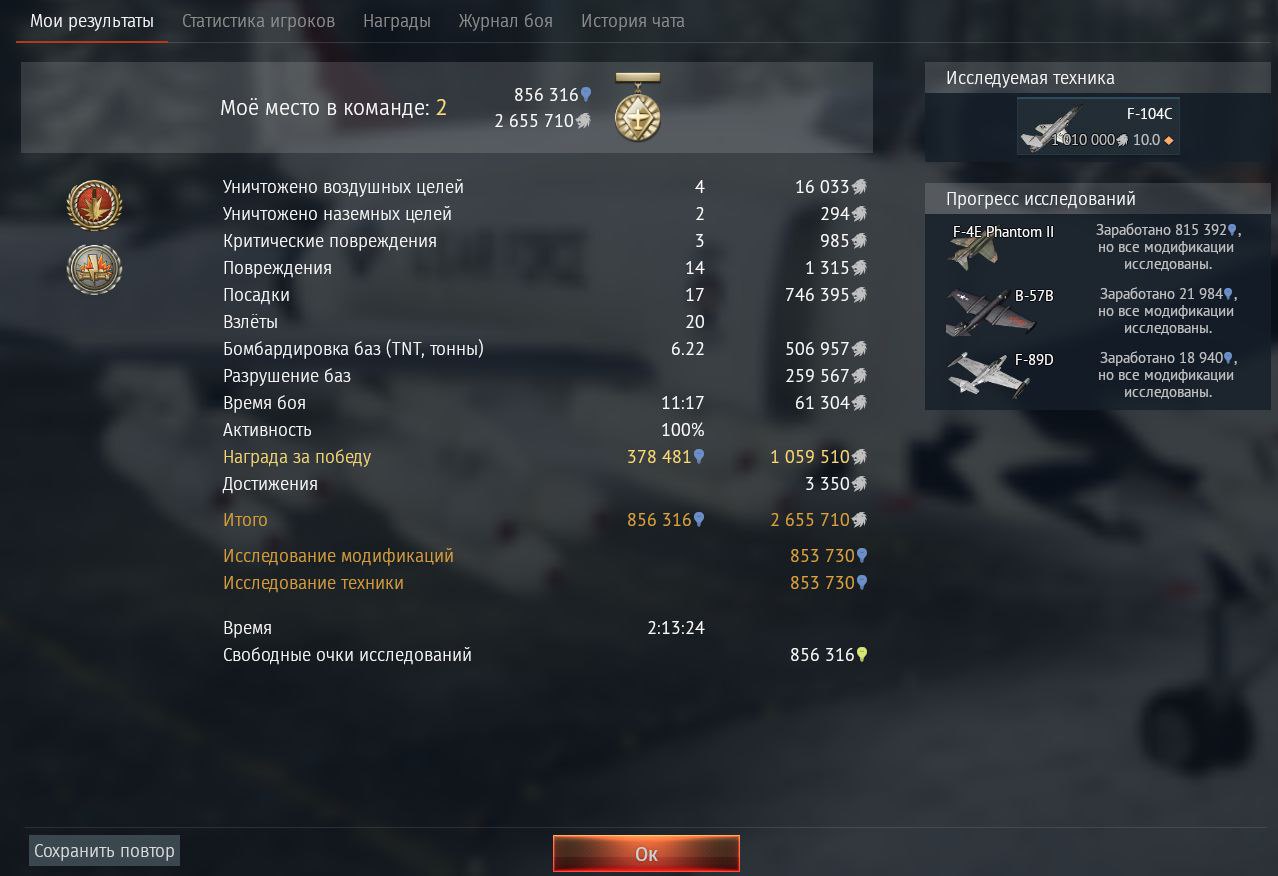The height and width of the screenshot is (876, 1278).
Task: Click the silver ground-target achievement badge
Action: tap(95, 269)
